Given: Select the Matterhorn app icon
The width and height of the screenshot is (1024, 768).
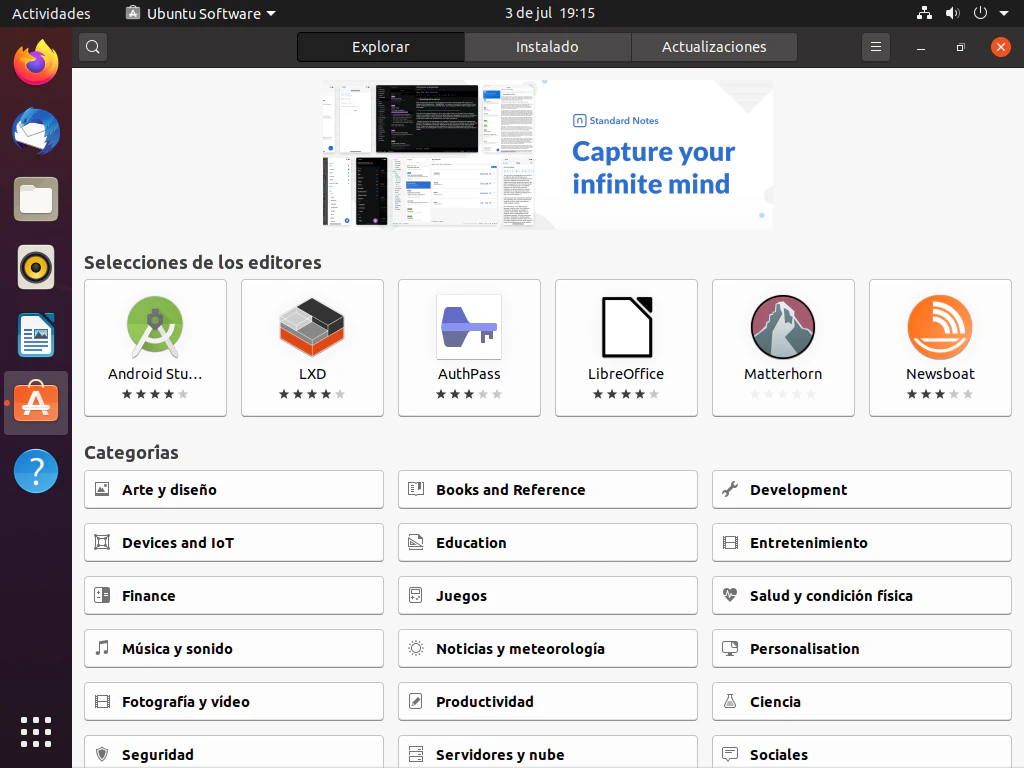Looking at the screenshot, I should tap(783, 327).
